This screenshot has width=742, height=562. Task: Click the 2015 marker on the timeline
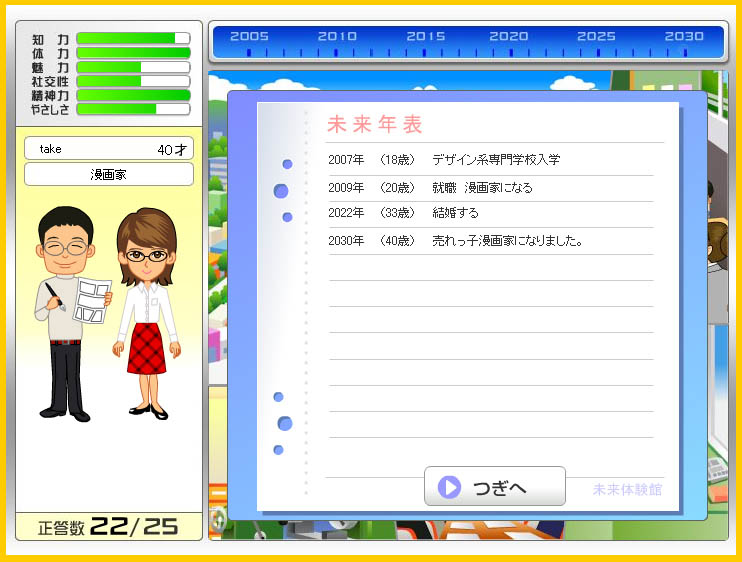[425, 37]
